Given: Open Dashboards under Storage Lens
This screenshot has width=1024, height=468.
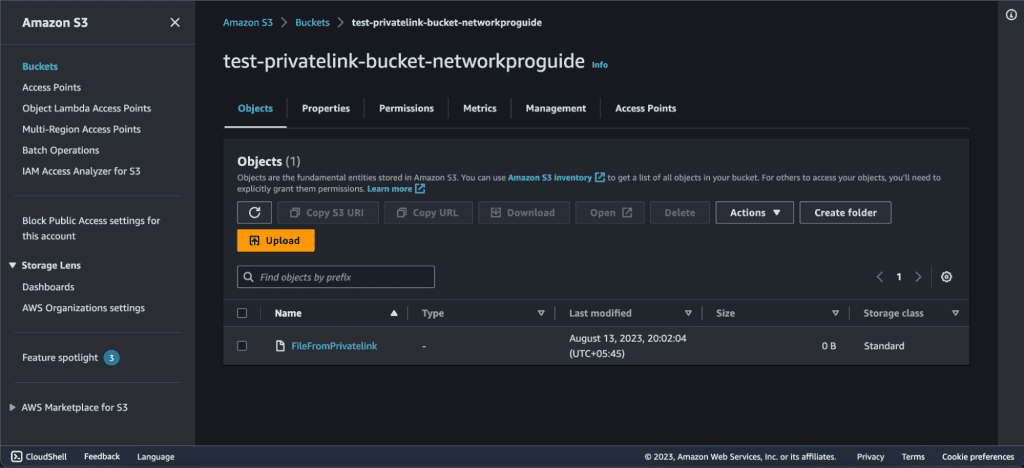Looking at the screenshot, I should click(x=48, y=287).
